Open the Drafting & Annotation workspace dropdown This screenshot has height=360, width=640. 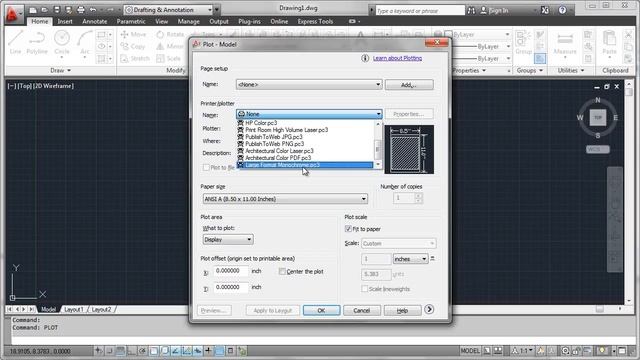pos(169,9)
